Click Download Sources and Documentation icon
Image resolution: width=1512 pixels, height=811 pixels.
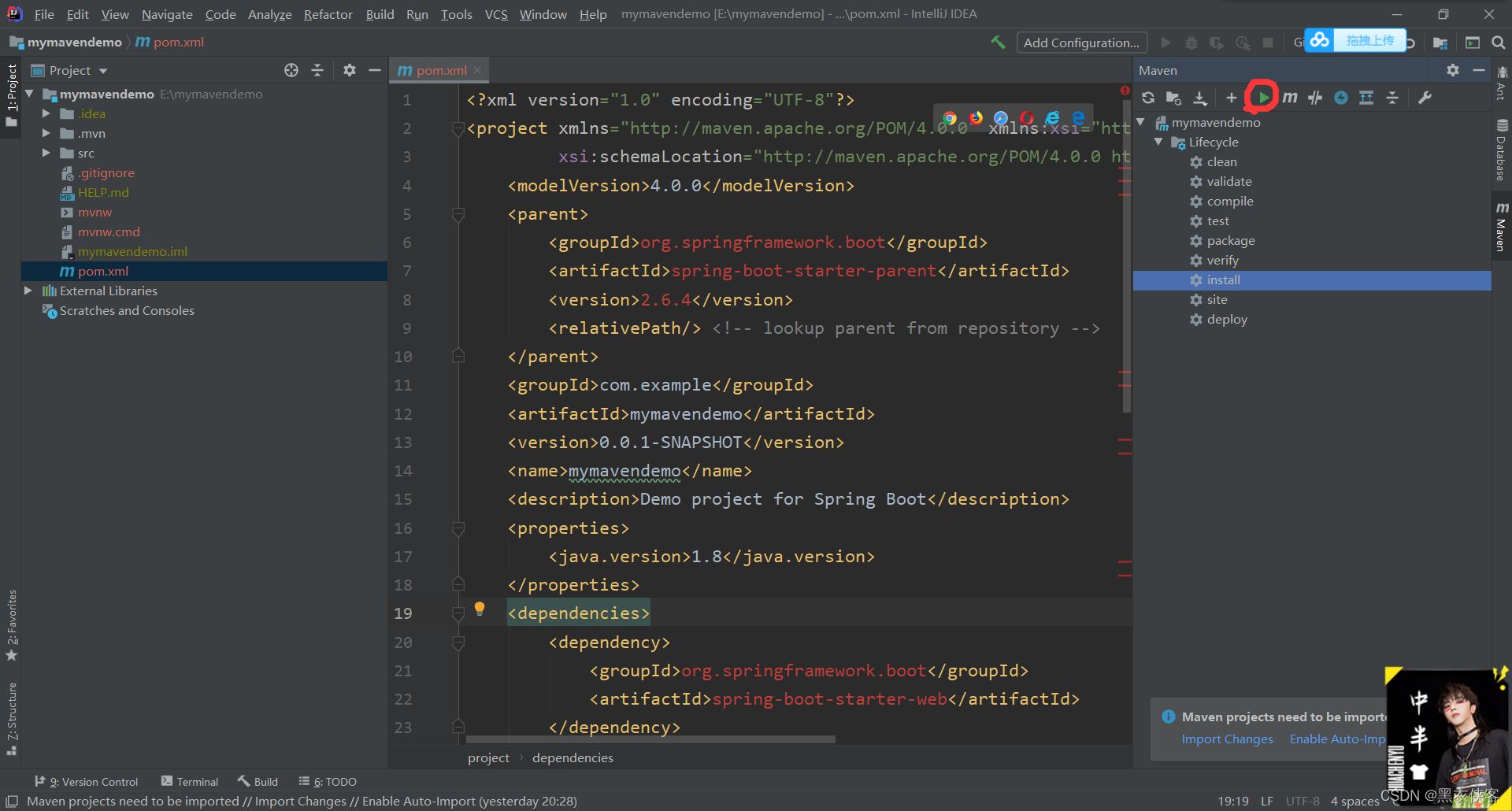[x=1199, y=98]
